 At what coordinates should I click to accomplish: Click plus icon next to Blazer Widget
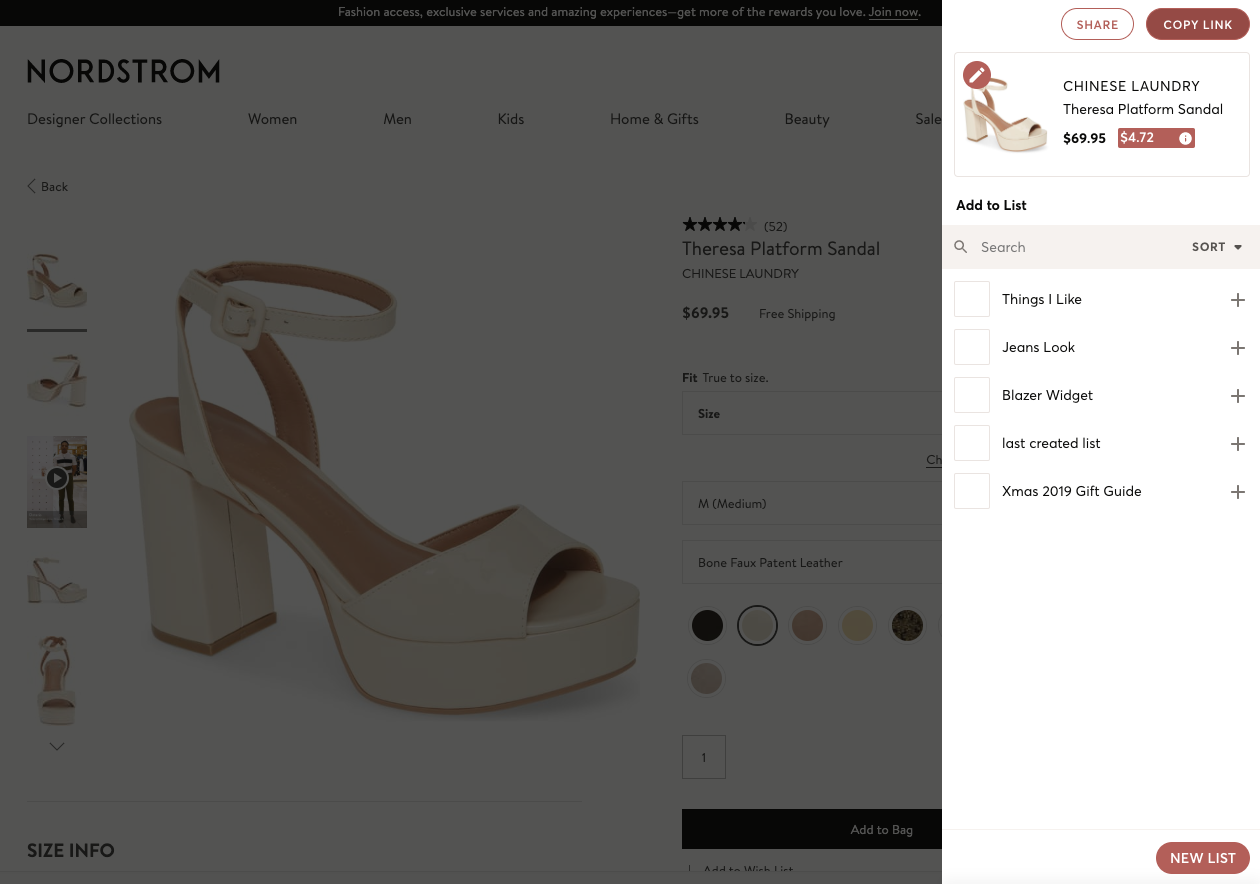pos(1237,396)
